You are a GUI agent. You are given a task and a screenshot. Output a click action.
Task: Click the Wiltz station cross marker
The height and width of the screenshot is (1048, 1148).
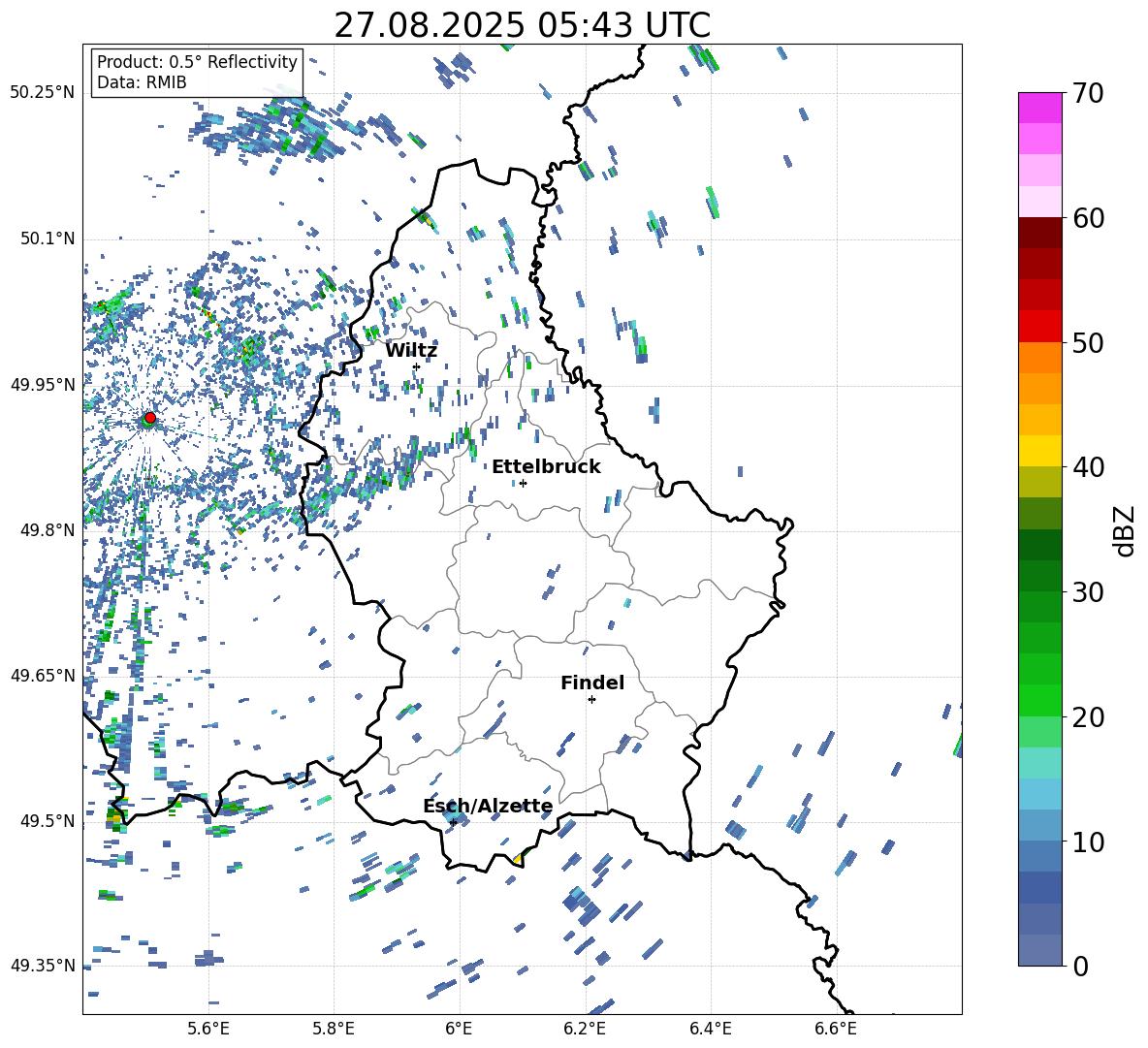pyautogui.click(x=416, y=366)
